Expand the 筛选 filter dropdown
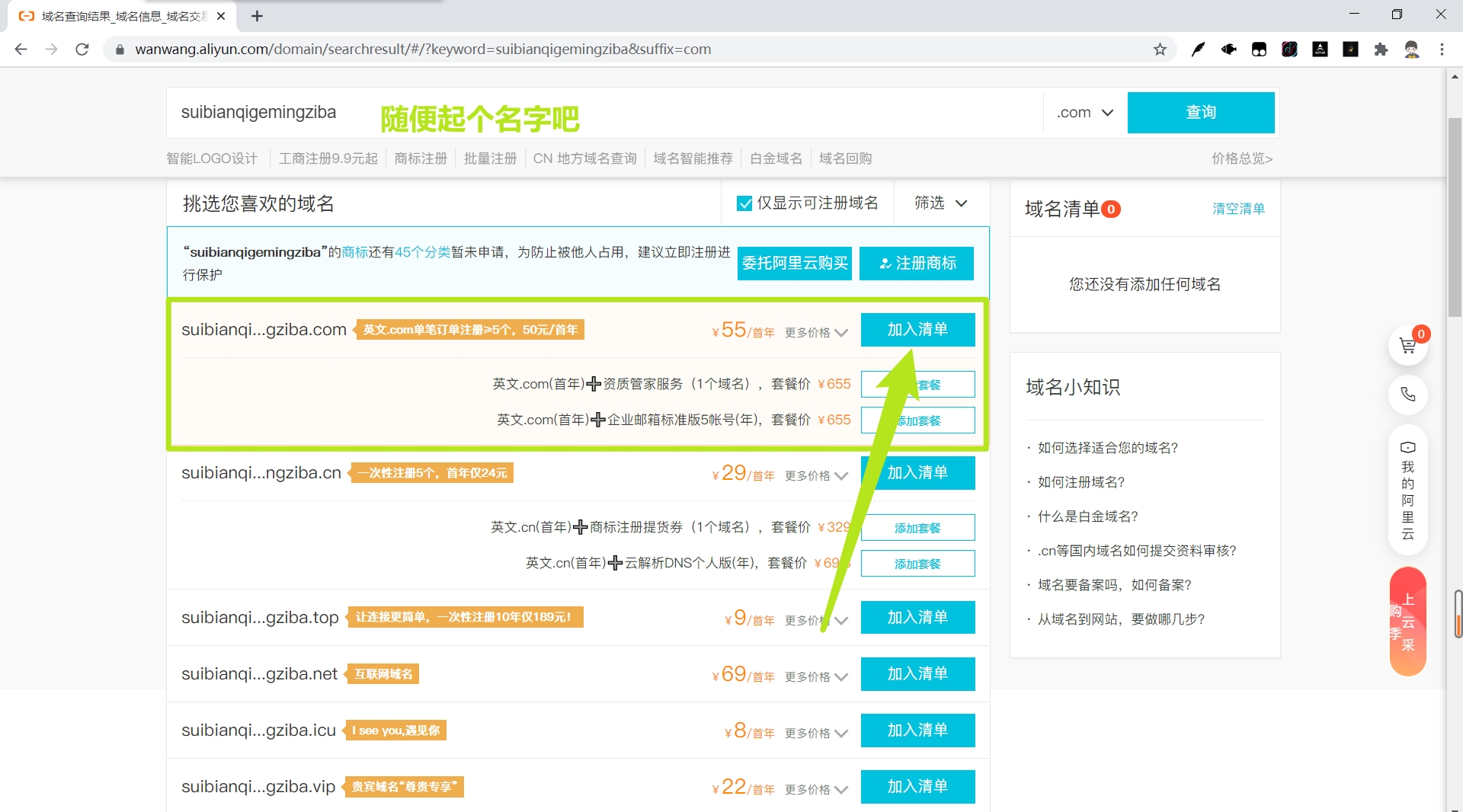 pyautogui.click(x=940, y=203)
